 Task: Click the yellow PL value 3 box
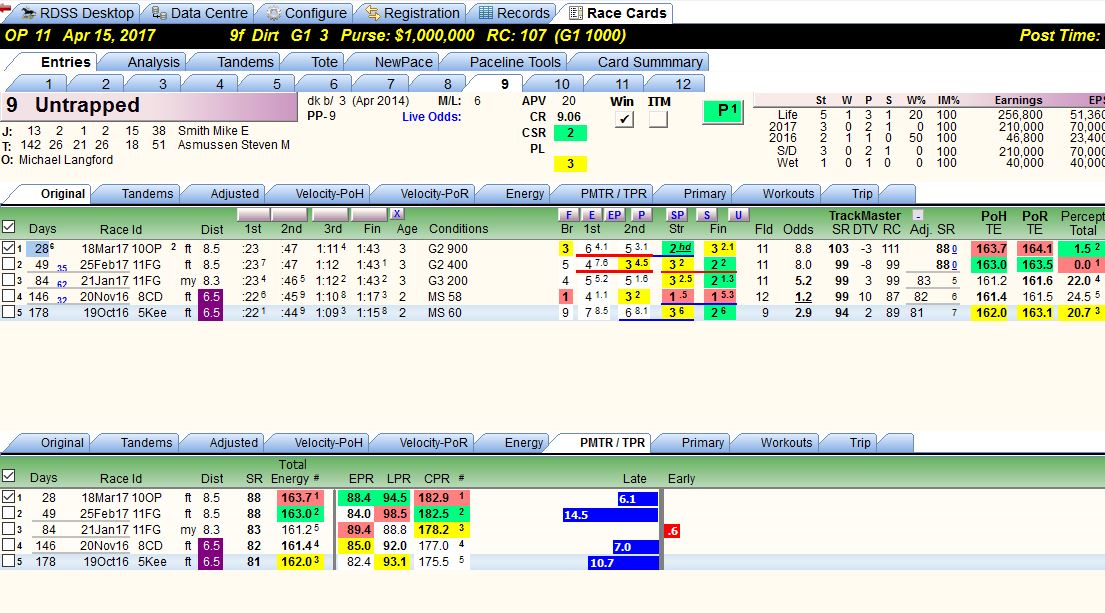point(570,163)
